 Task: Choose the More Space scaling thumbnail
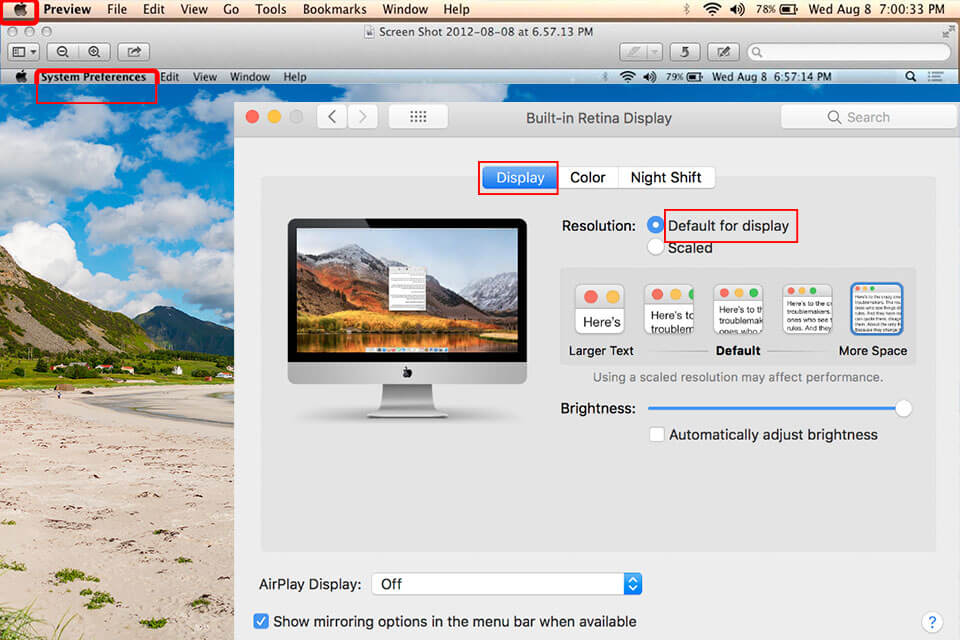tap(877, 309)
